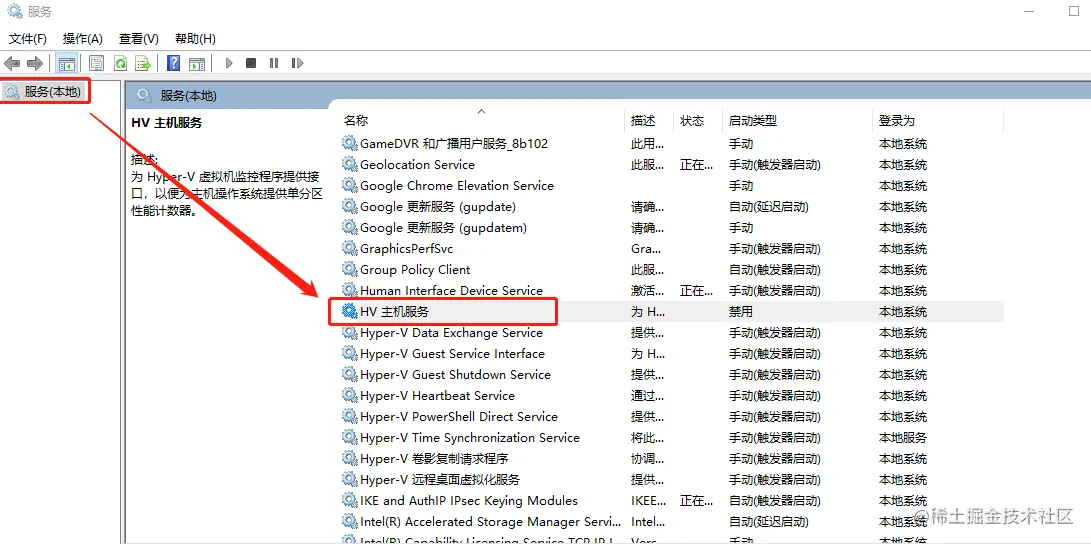Open the 帮助(H) menu
This screenshot has width=1091, height=544.
tap(196, 39)
